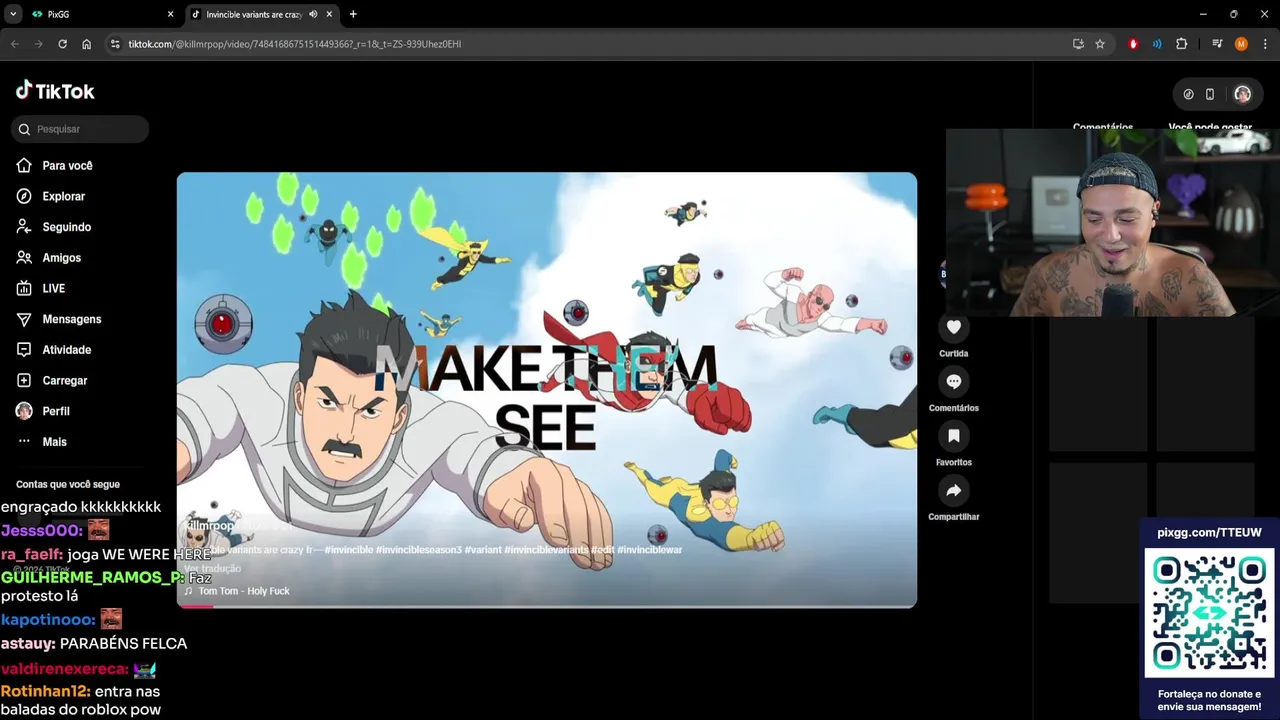Click the MAKE THEM SEE video caption
The height and width of the screenshot is (720, 1280).
546,397
